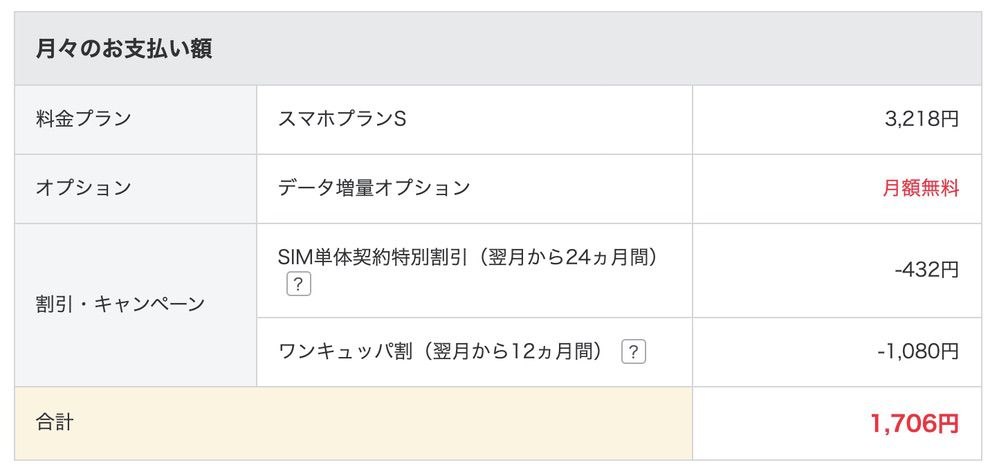Select データ増量オプション text
Image resolution: width=1000 pixels, height=476 pixels.
373,188
